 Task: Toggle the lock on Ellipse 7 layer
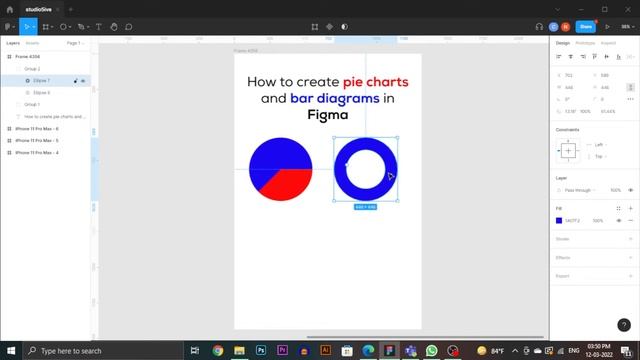point(76,81)
